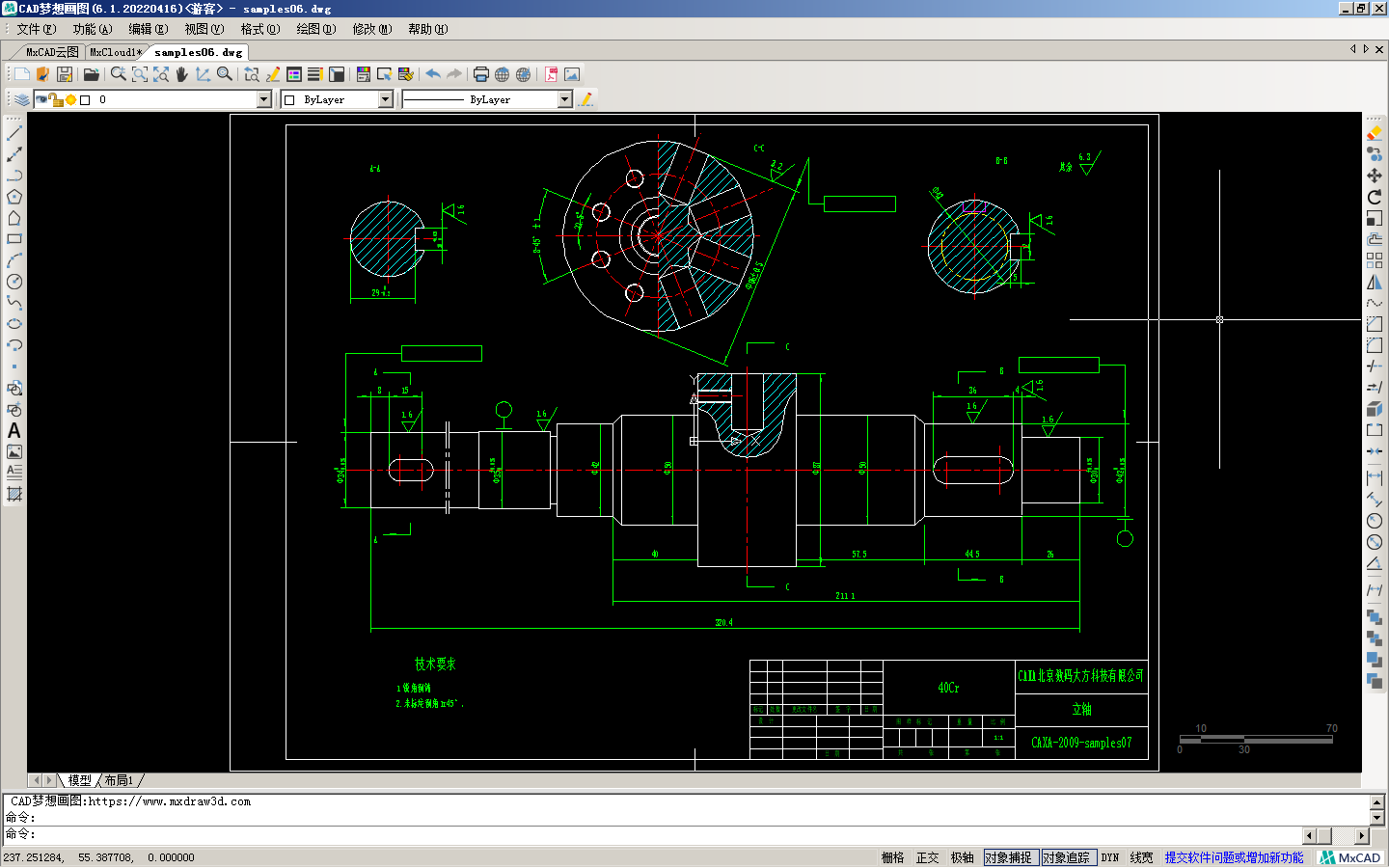Screen dimensions: 1389x868
Task: Choose the Text (A) tool
Action: [14, 431]
